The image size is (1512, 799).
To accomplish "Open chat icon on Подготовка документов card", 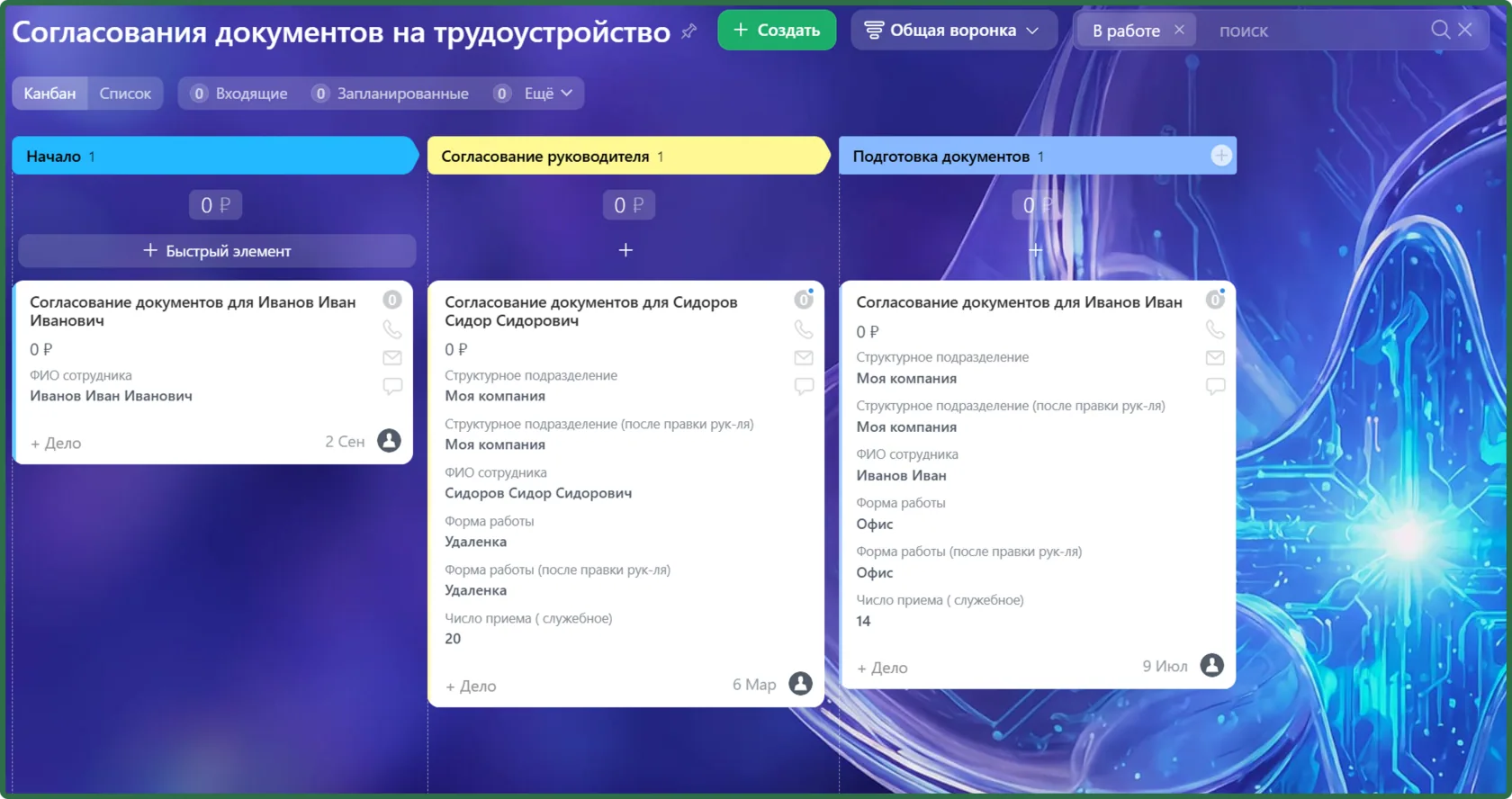I will pos(1215,386).
